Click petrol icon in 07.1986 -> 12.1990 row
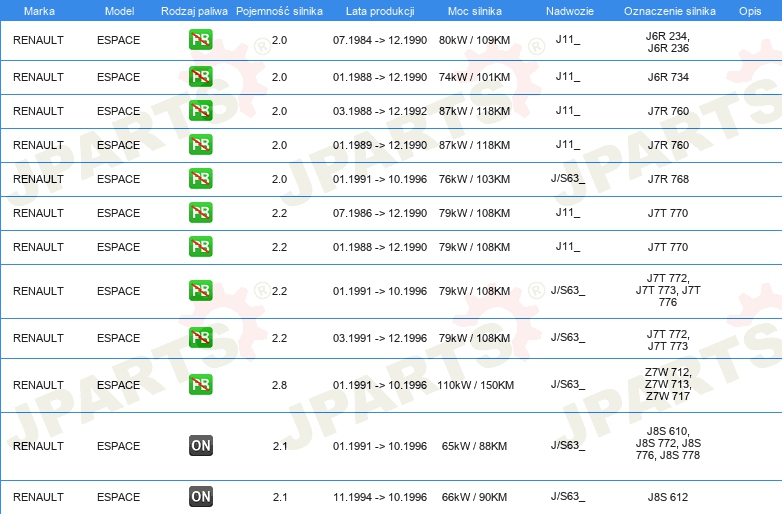The image size is (782, 514). (200, 212)
